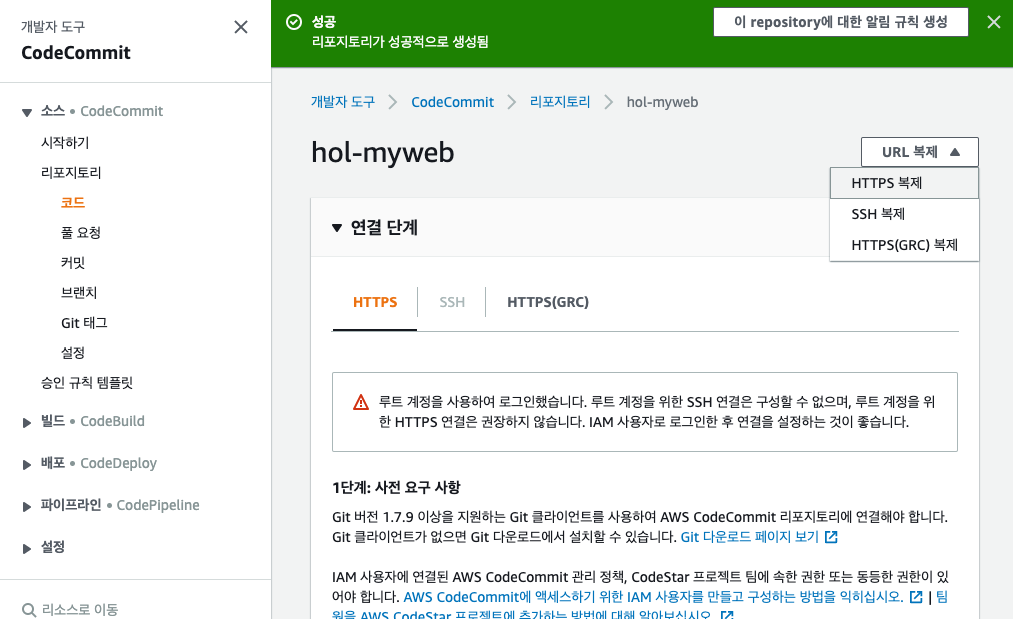Dismiss the green success banner
This screenshot has height=619, width=1013.
(994, 23)
